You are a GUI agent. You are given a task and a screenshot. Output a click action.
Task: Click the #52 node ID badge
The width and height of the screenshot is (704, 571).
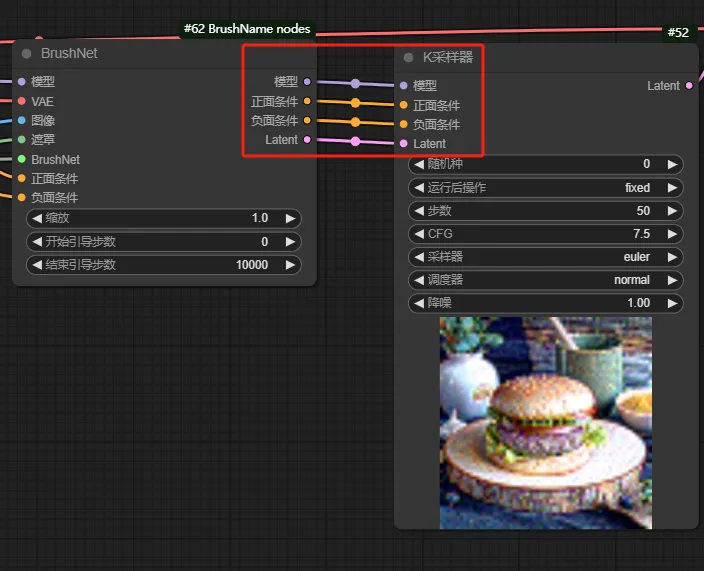678,33
